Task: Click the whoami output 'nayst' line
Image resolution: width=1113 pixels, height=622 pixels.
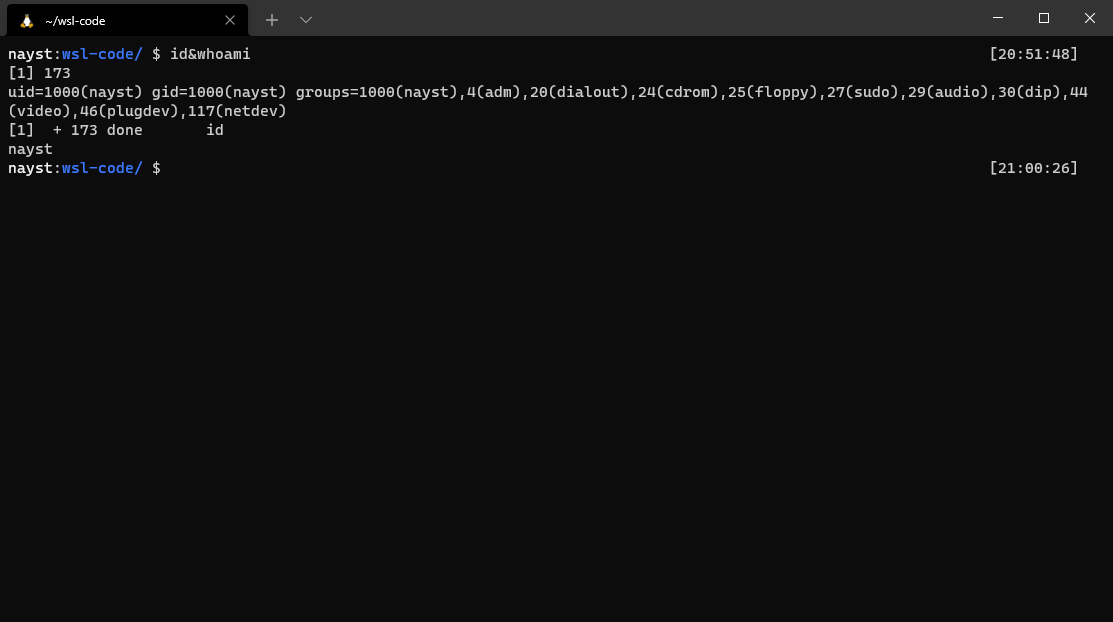Action: pyautogui.click(x=31, y=149)
